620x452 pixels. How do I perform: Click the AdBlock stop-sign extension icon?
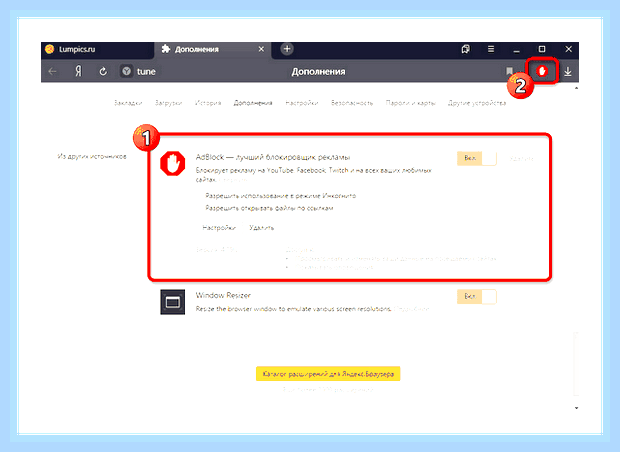pos(173,163)
